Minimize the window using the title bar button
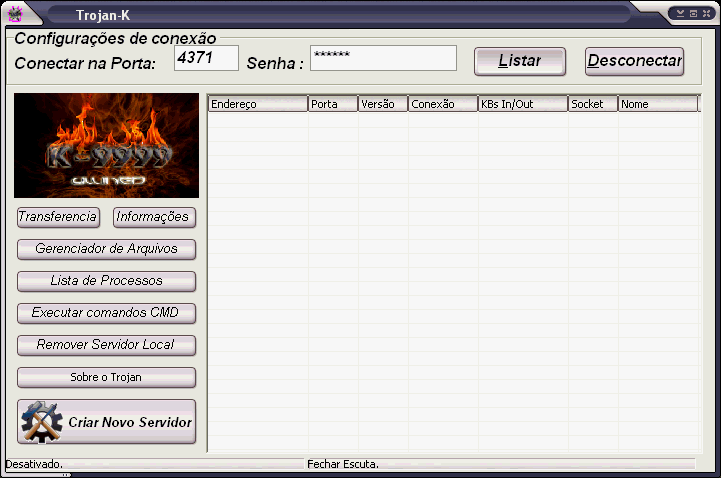The image size is (721, 478). pos(680,13)
